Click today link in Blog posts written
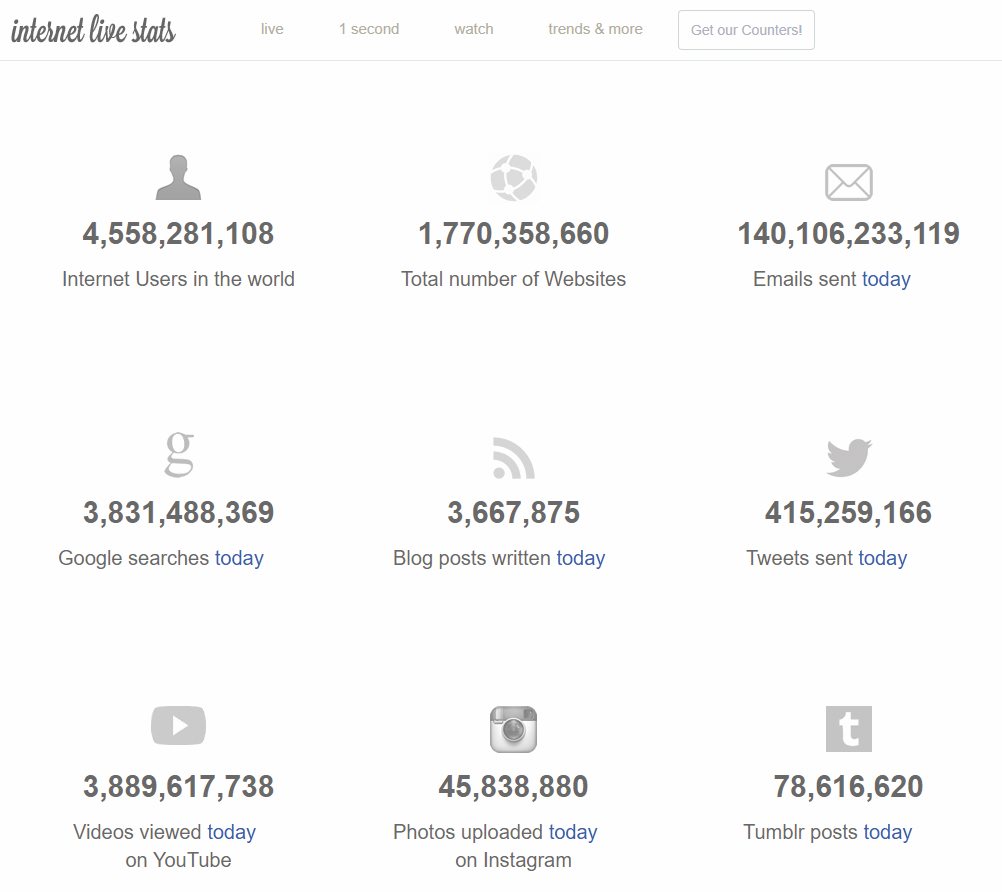This screenshot has width=1002, height=892. tap(581, 558)
